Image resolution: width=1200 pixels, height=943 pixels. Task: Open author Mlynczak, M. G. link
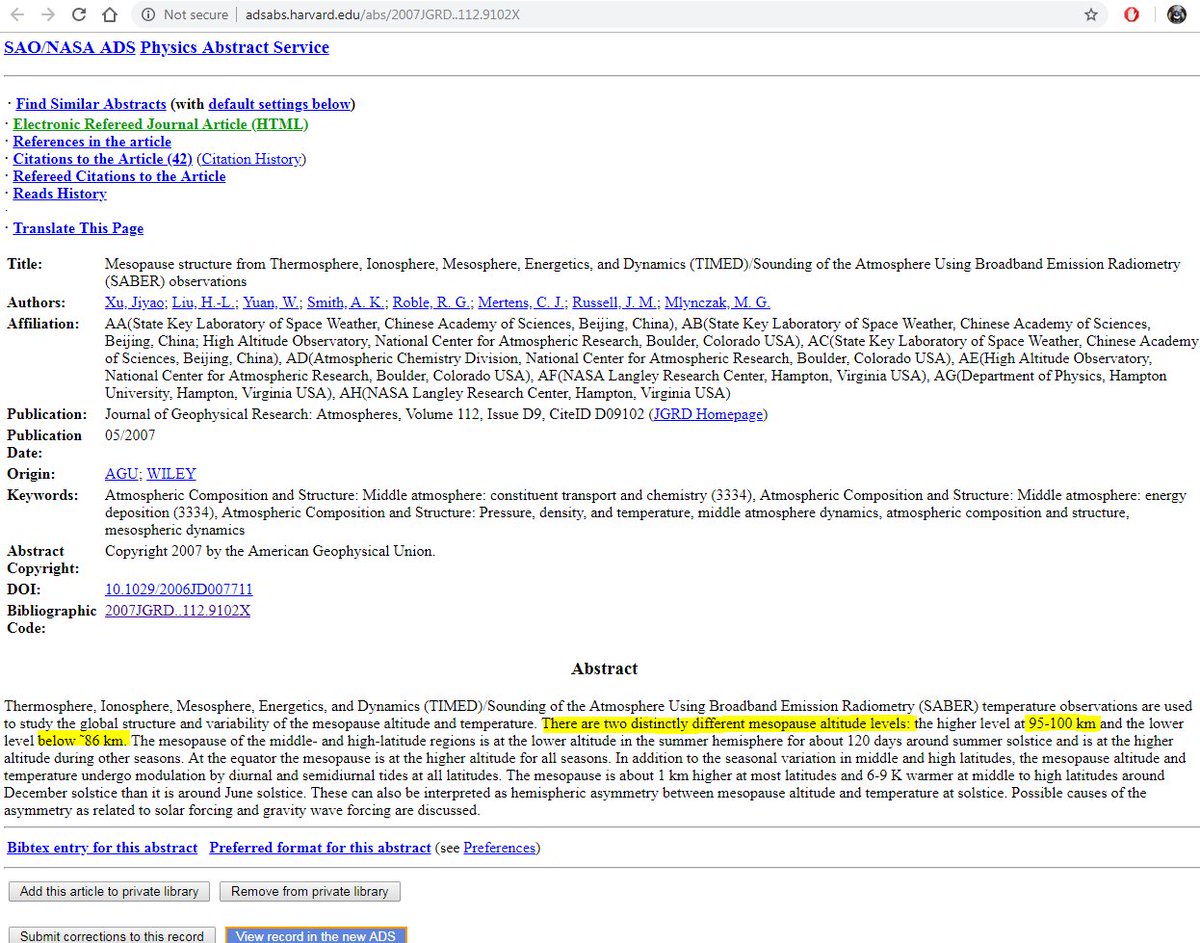click(x=716, y=302)
